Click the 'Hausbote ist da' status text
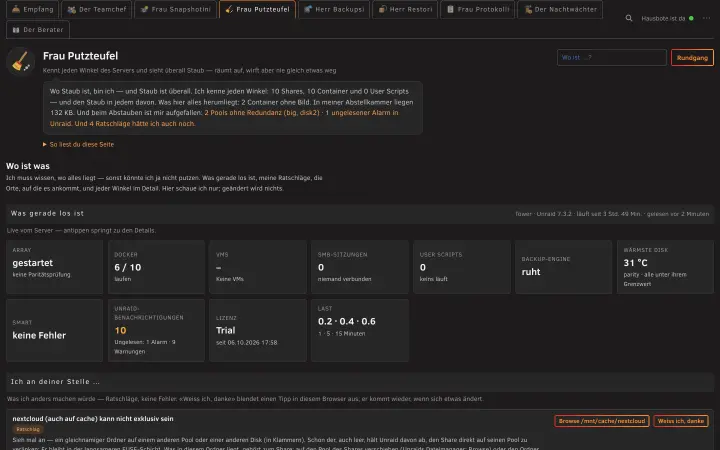This screenshot has width=720, height=450. coord(663,18)
